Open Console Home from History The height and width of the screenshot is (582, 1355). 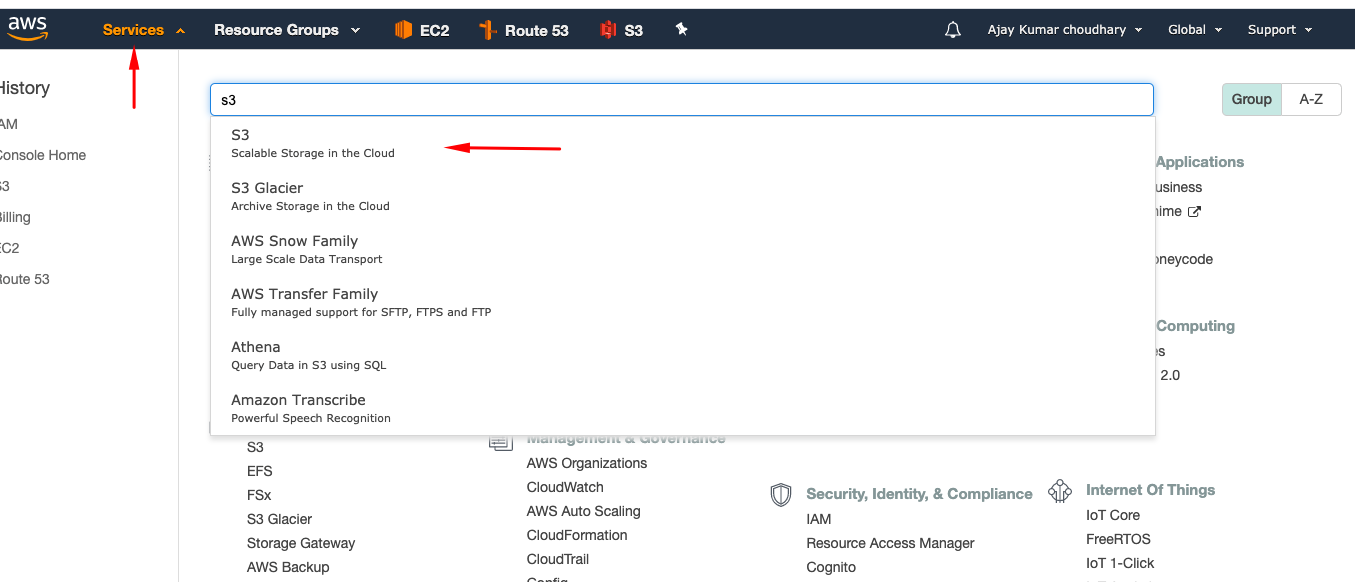click(x=41, y=155)
